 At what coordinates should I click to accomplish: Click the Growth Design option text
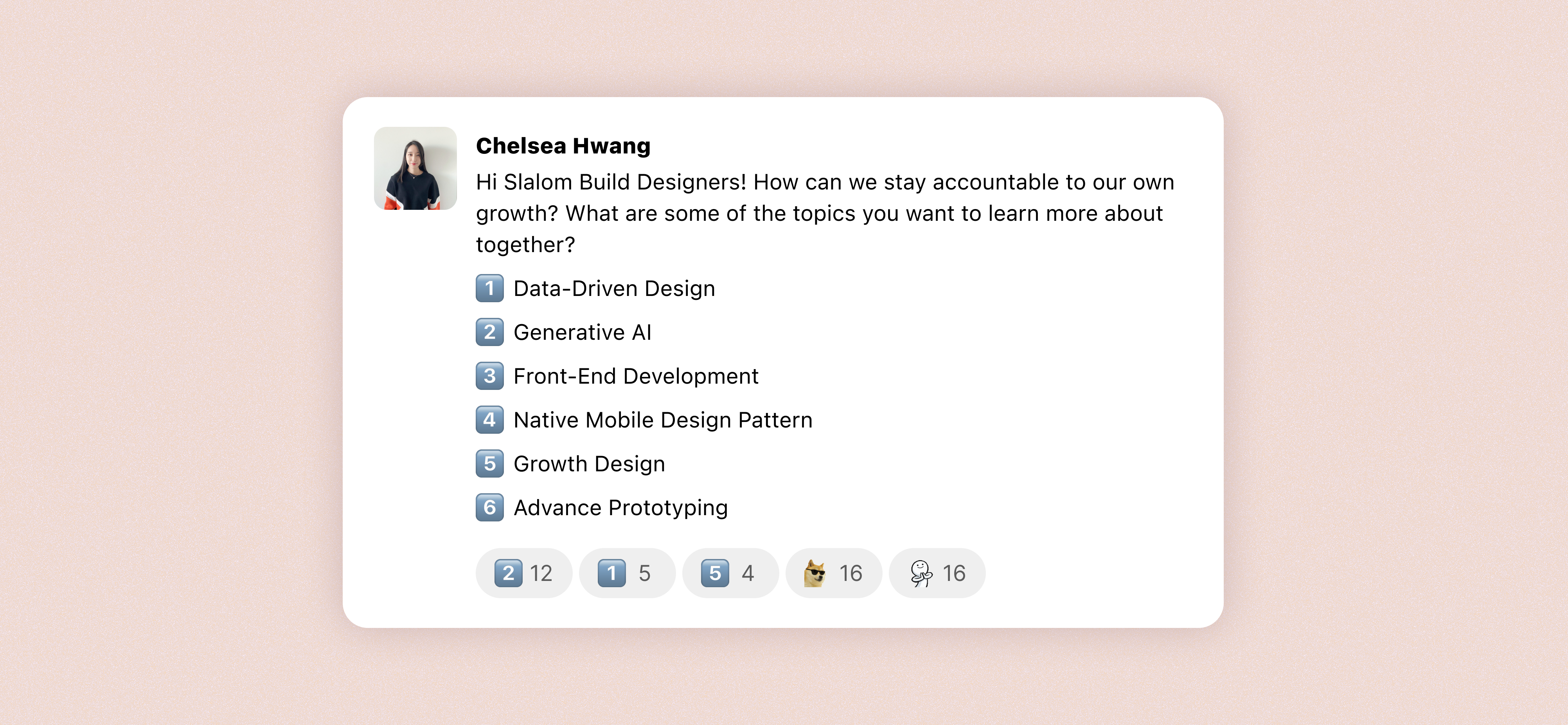click(x=589, y=464)
